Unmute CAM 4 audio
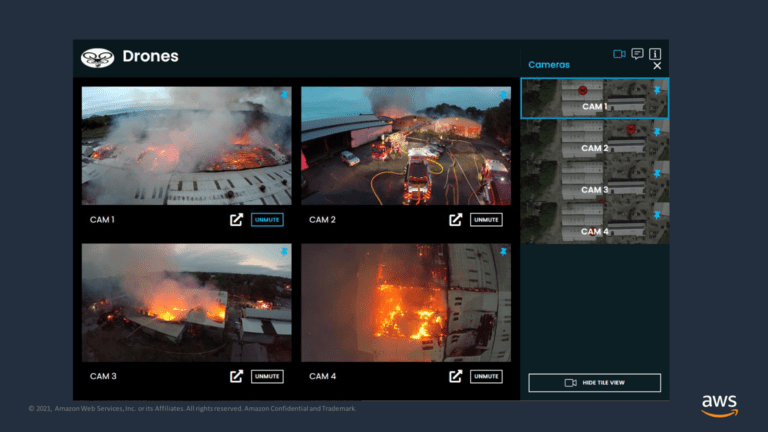The image size is (768, 432). [486, 376]
